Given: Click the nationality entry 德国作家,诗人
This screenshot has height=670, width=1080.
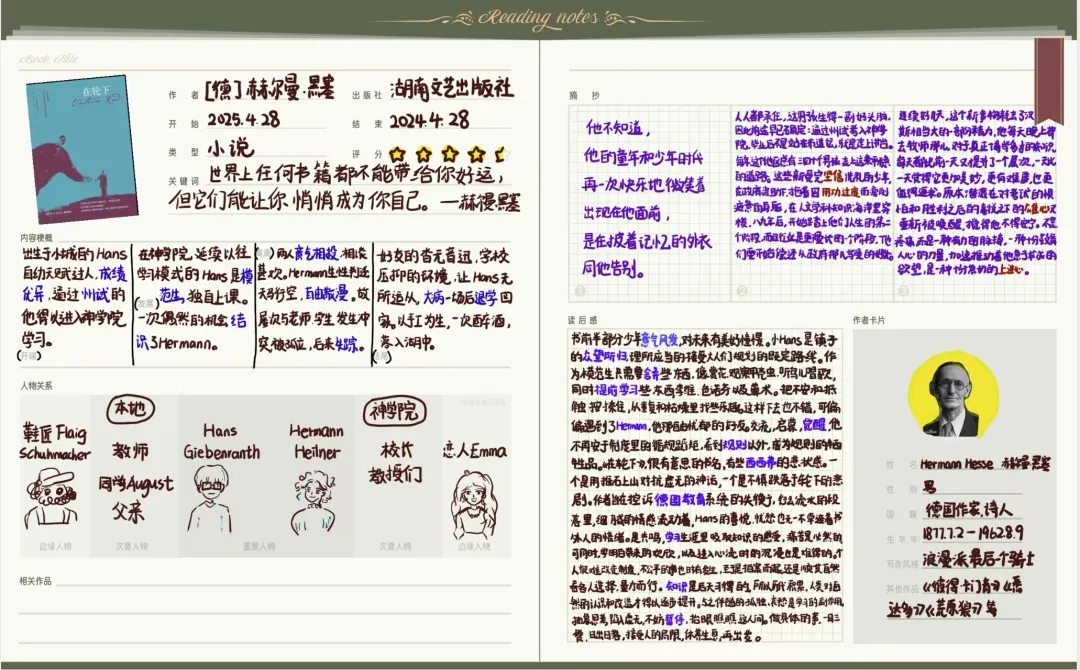Looking at the screenshot, I should tap(968, 510).
